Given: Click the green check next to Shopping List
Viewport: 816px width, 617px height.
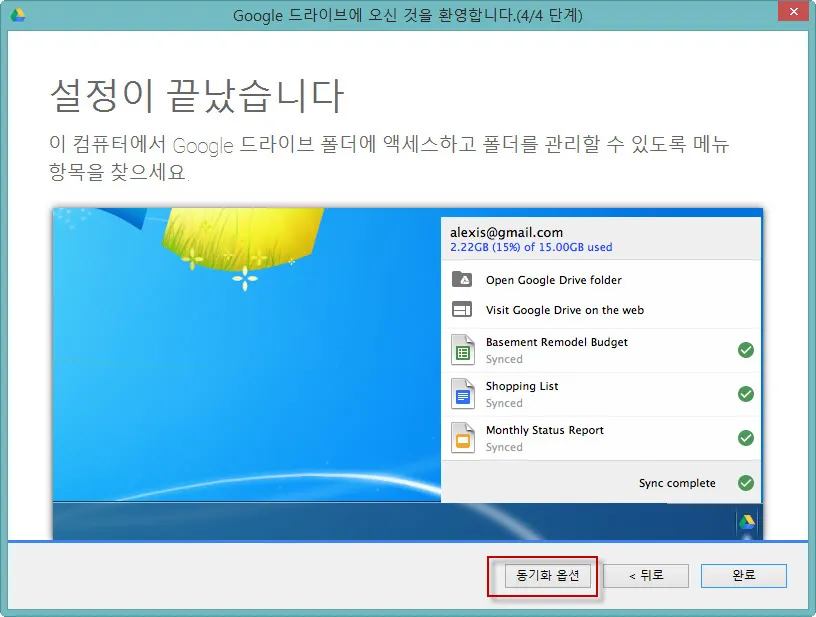Looking at the screenshot, I should [x=746, y=394].
